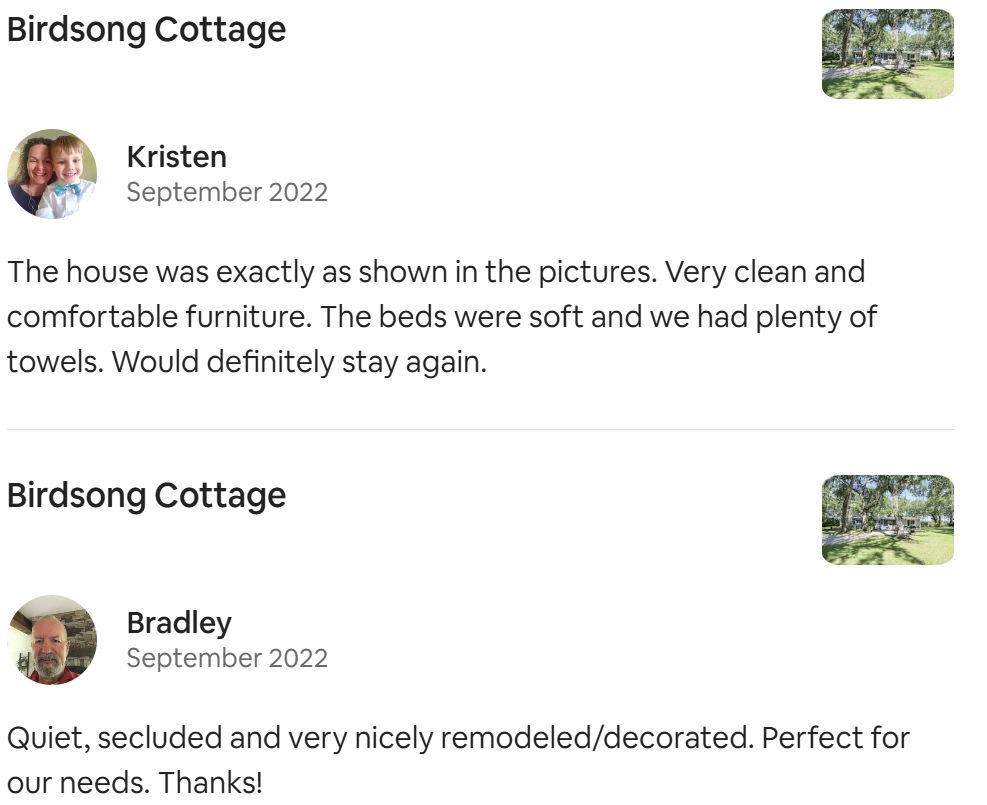Image resolution: width=987 pixels, height=805 pixels.
Task: Click the text 'our needs. Thanks!'
Action: 135,784
